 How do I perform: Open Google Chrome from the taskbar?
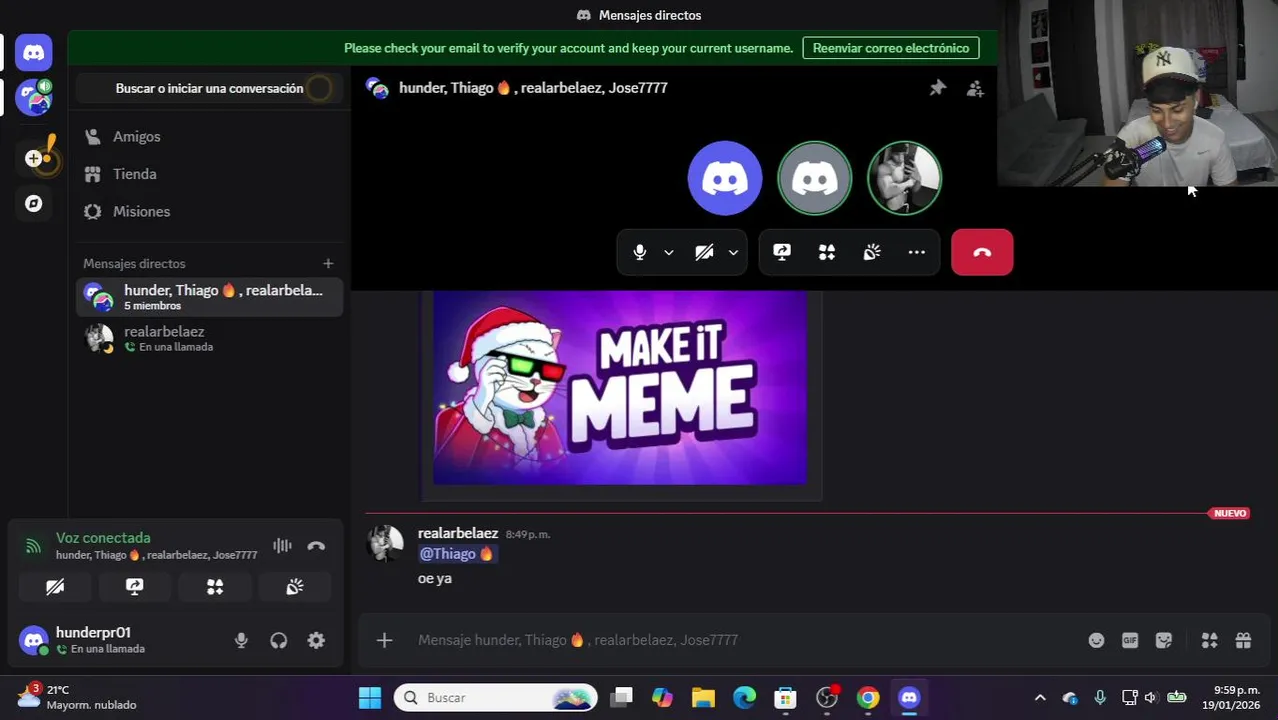[x=868, y=698]
